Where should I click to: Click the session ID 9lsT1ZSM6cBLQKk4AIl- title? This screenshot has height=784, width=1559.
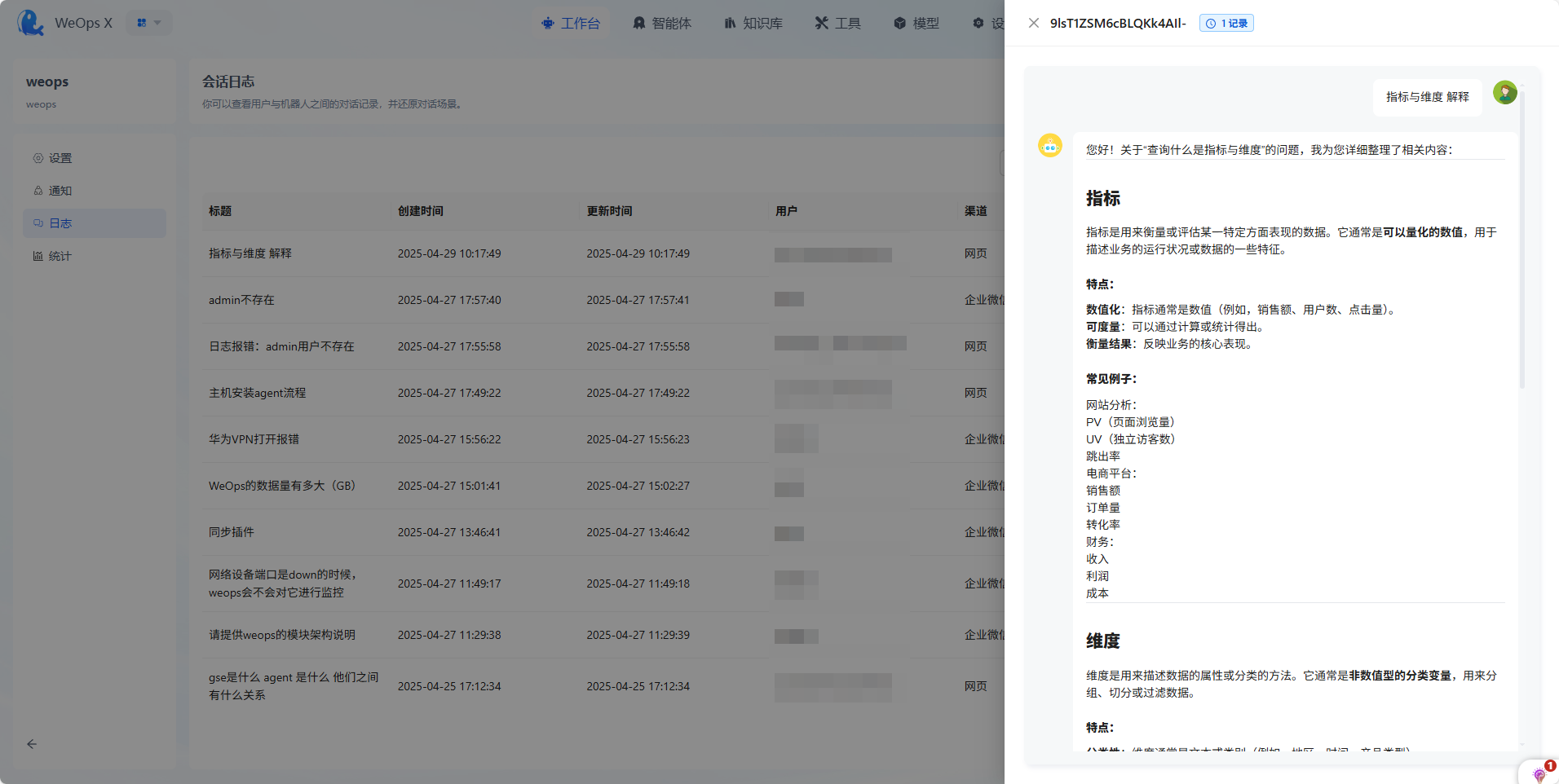pyautogui.click(x=1118, y=23)
